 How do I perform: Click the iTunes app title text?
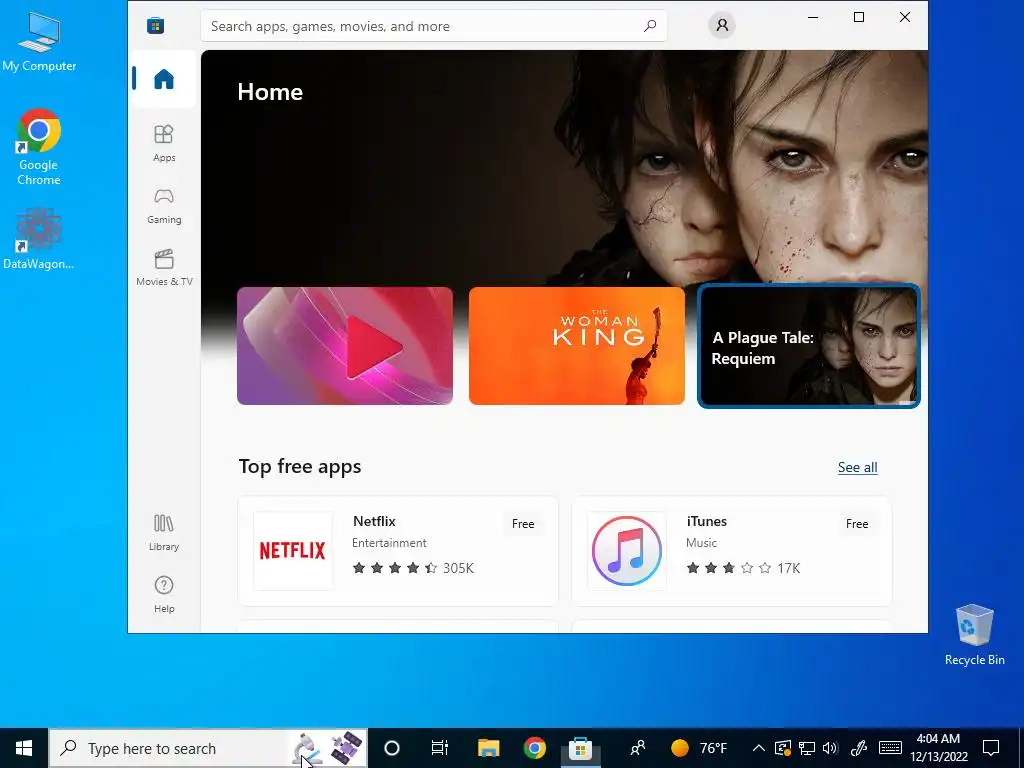click(707, 521)
